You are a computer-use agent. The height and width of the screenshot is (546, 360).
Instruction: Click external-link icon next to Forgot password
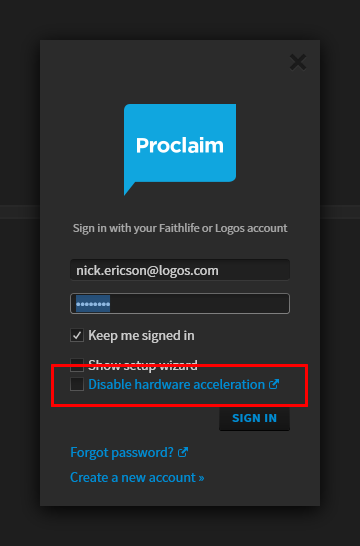coord(183,452)
